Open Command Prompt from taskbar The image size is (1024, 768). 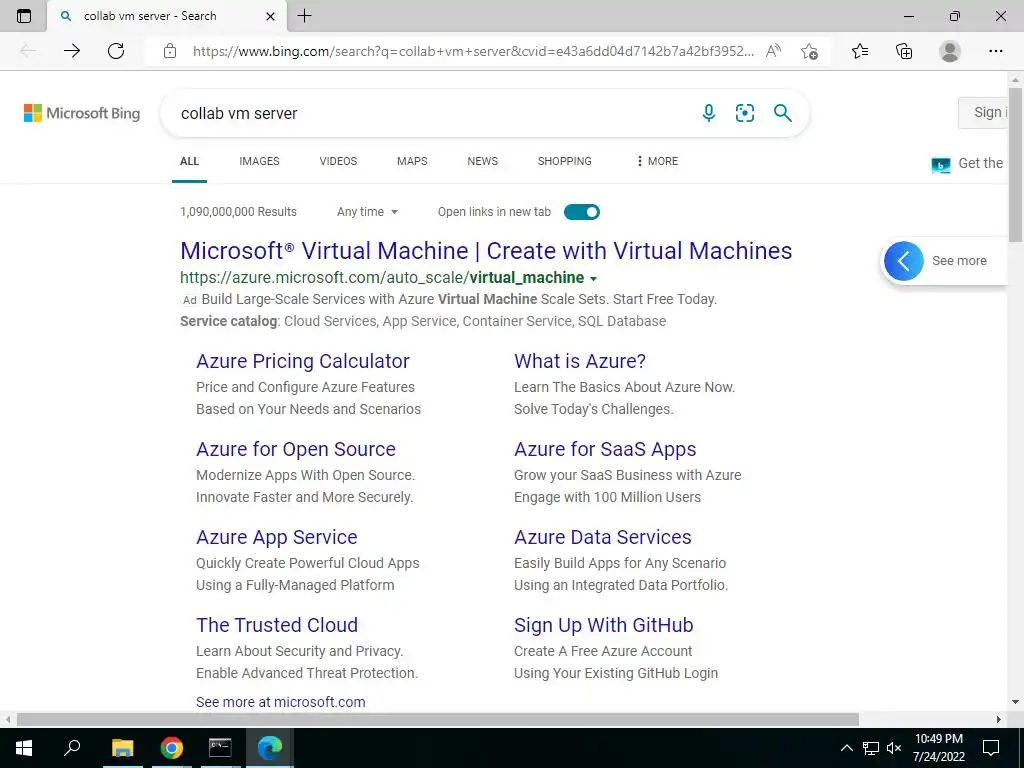pyautogui.click(x=220, y=748)
